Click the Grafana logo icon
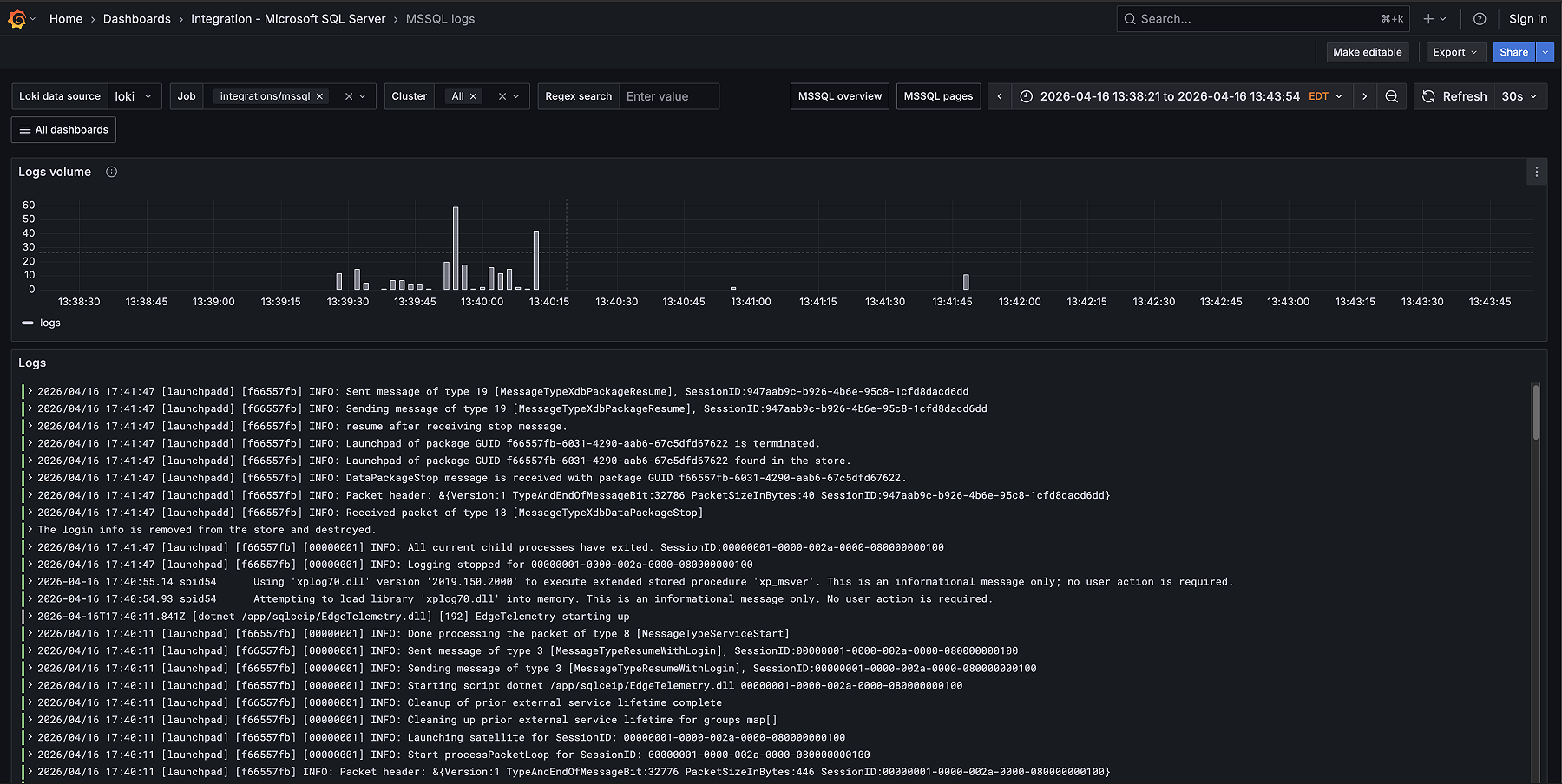 [16, 18]
